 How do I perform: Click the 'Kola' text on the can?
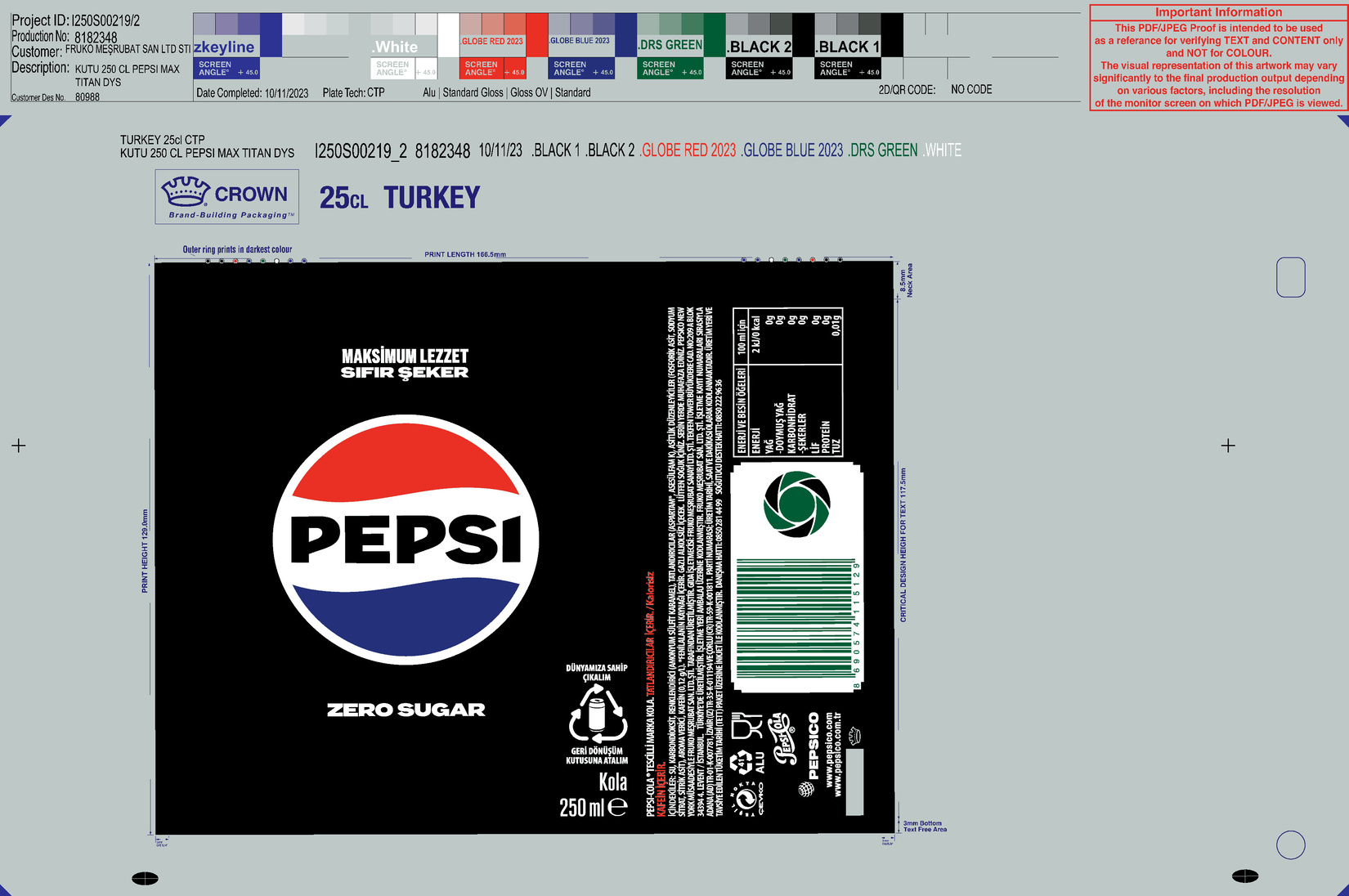612,782
